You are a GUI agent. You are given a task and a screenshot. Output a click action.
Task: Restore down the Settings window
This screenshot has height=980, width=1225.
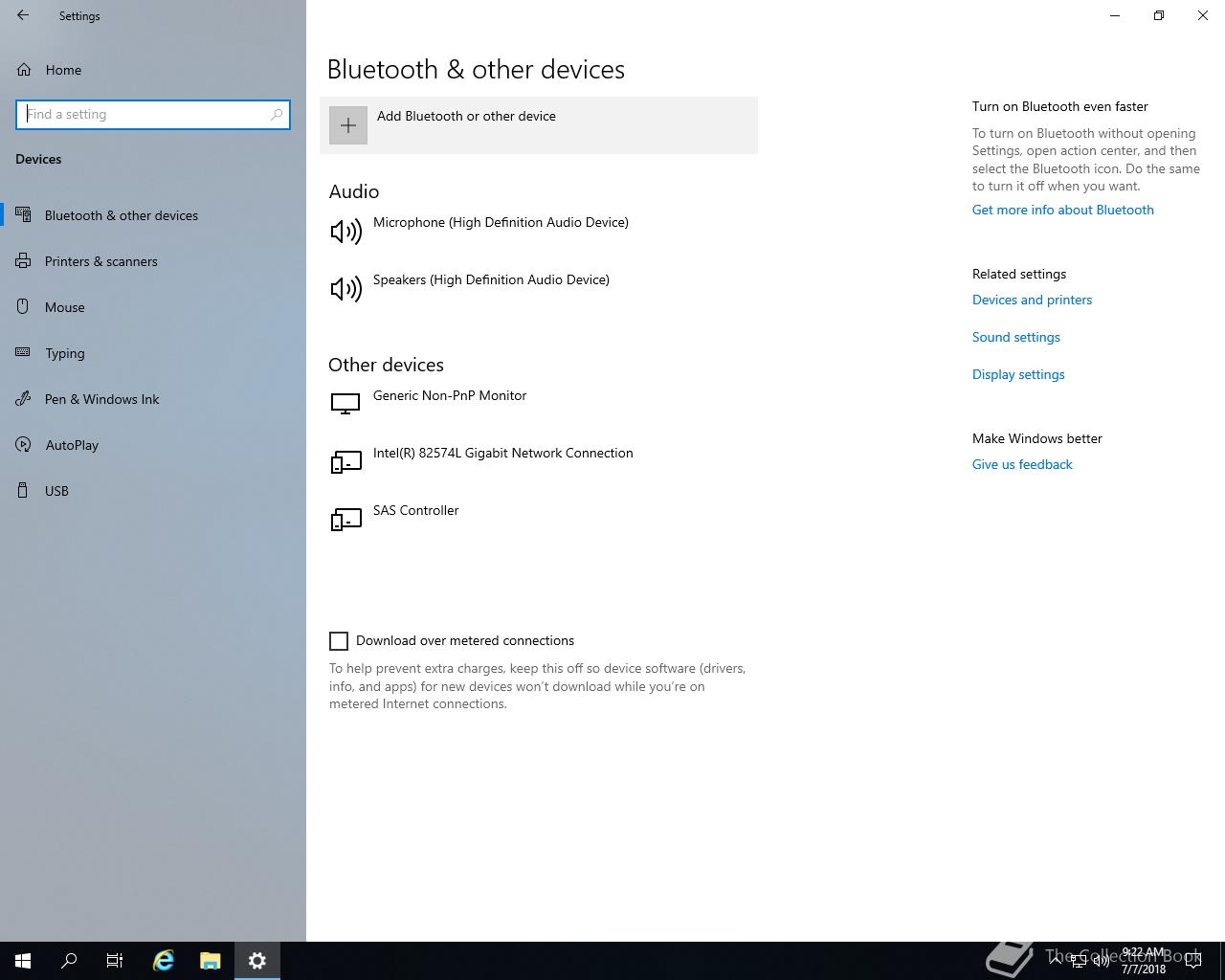1159,15
